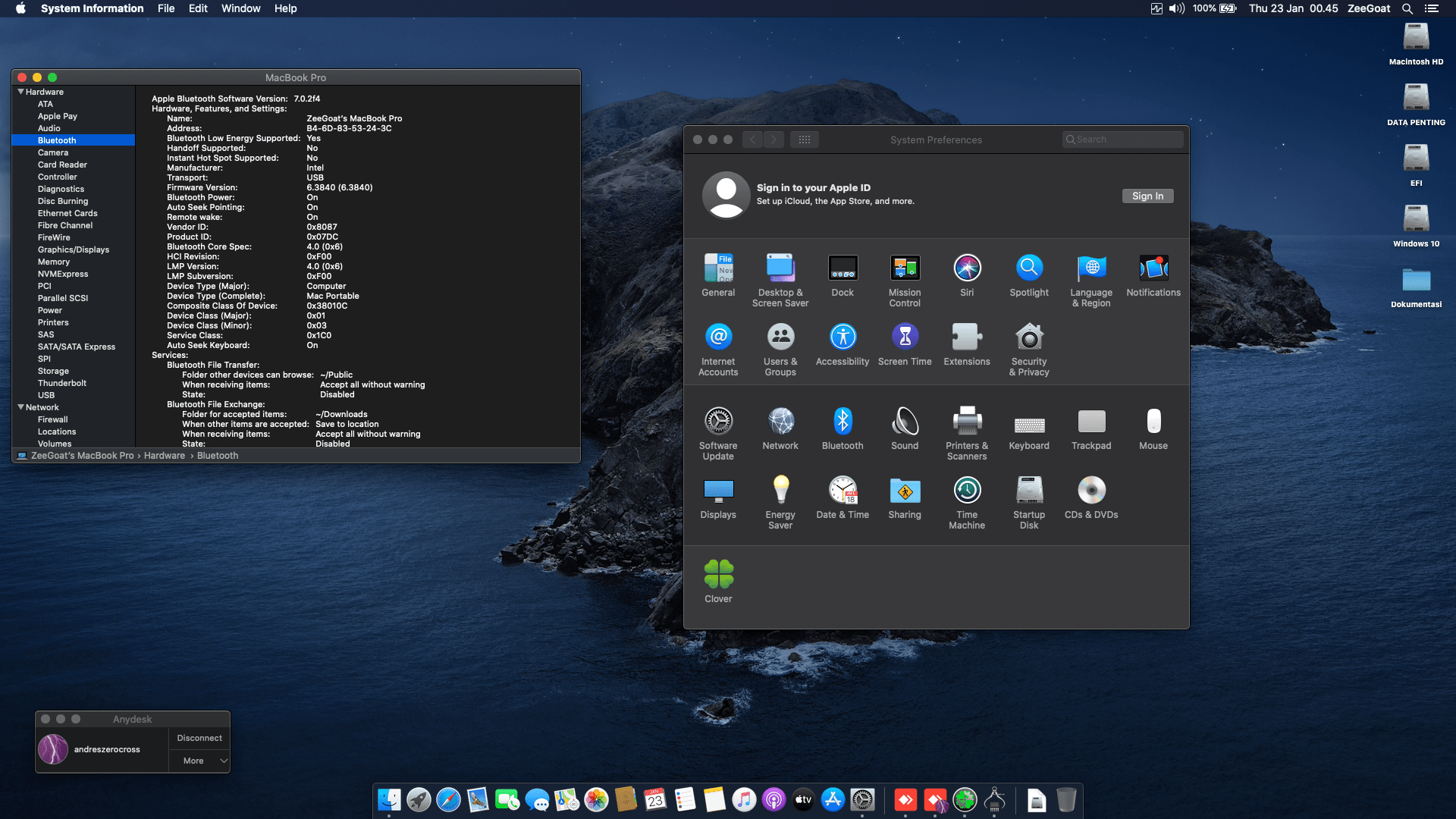Open Printers & Scanners preferences
Viewport: 1456px width, 819px height.
pos(967,434)
